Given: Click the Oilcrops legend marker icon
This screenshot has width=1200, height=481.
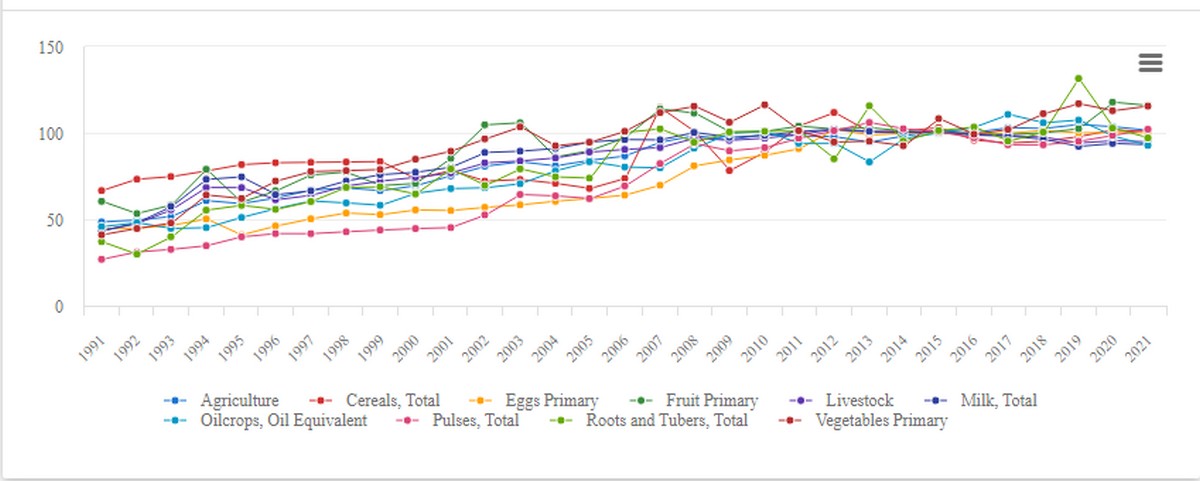Looking at the screenshot, I should click(174, 421).
